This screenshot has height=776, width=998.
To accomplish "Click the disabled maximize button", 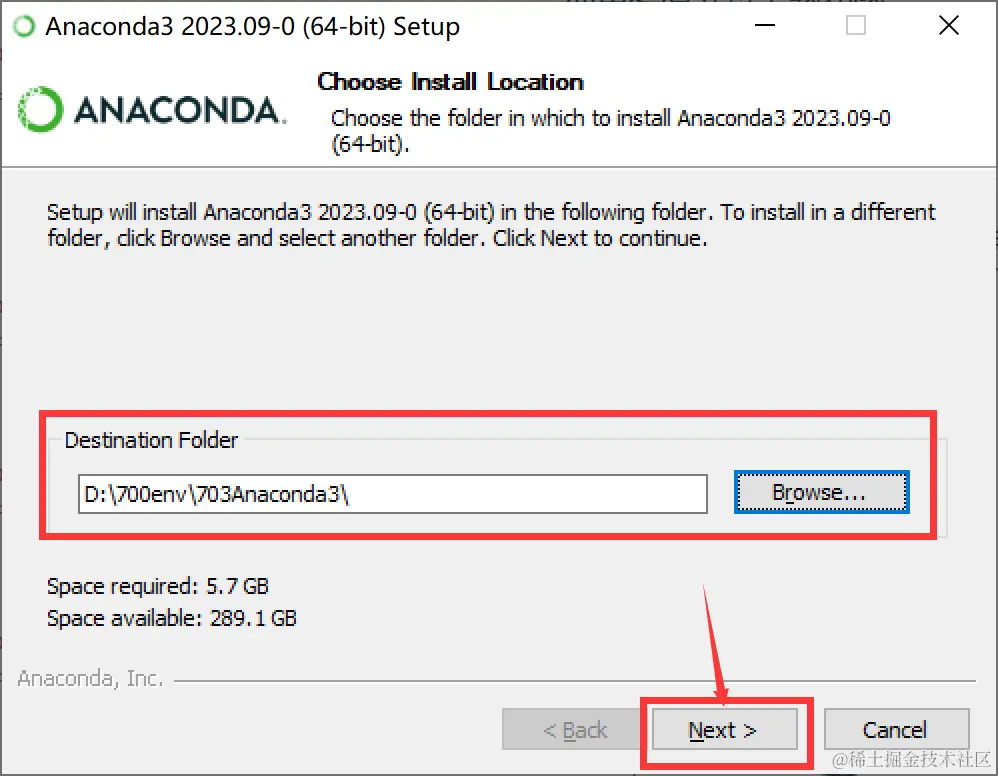I will (x=855, y=25).
